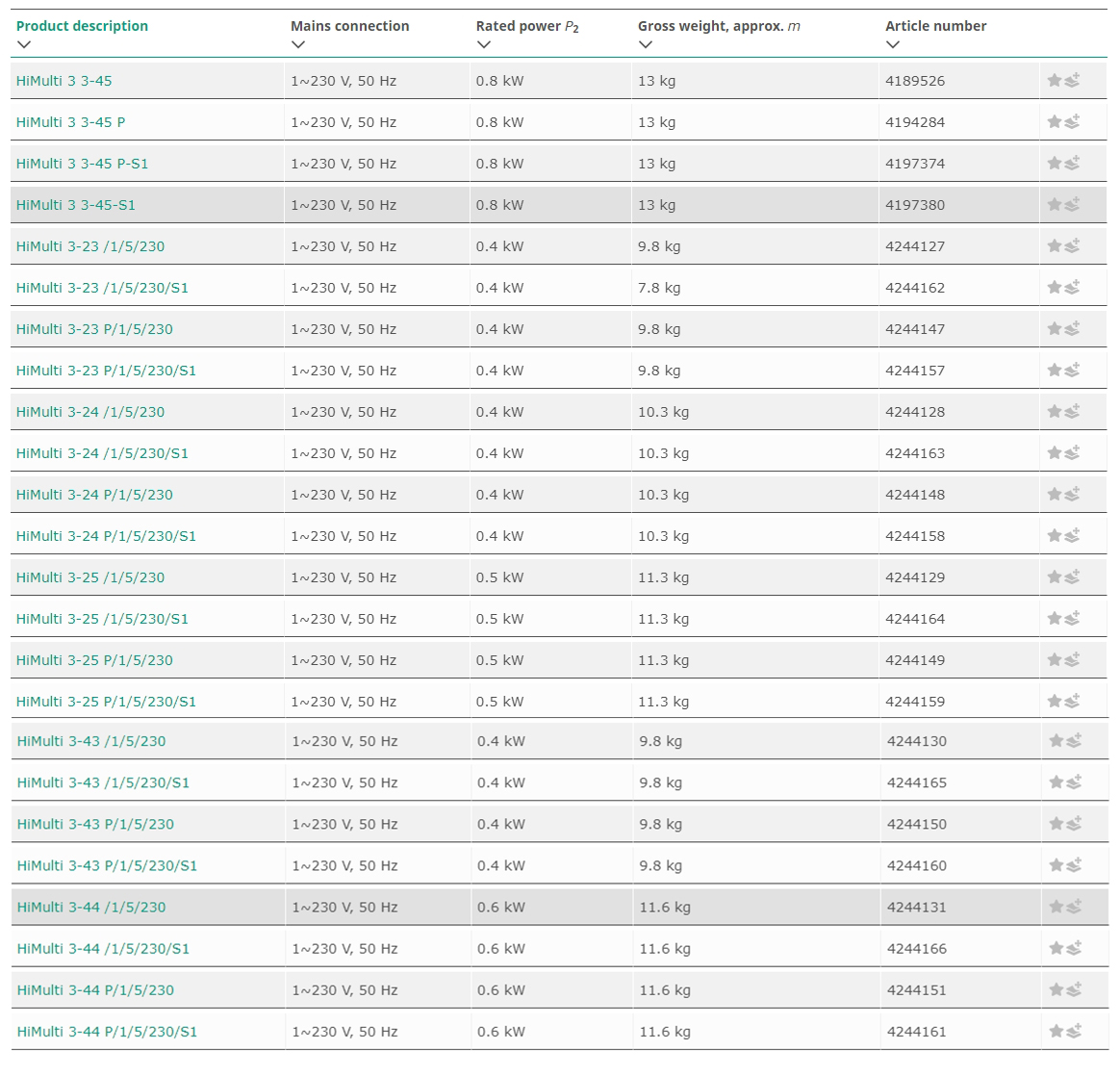Open Rated power P2 column chevron
This screenshot has height=1076, width=1120.
click(x=484, y=45)
